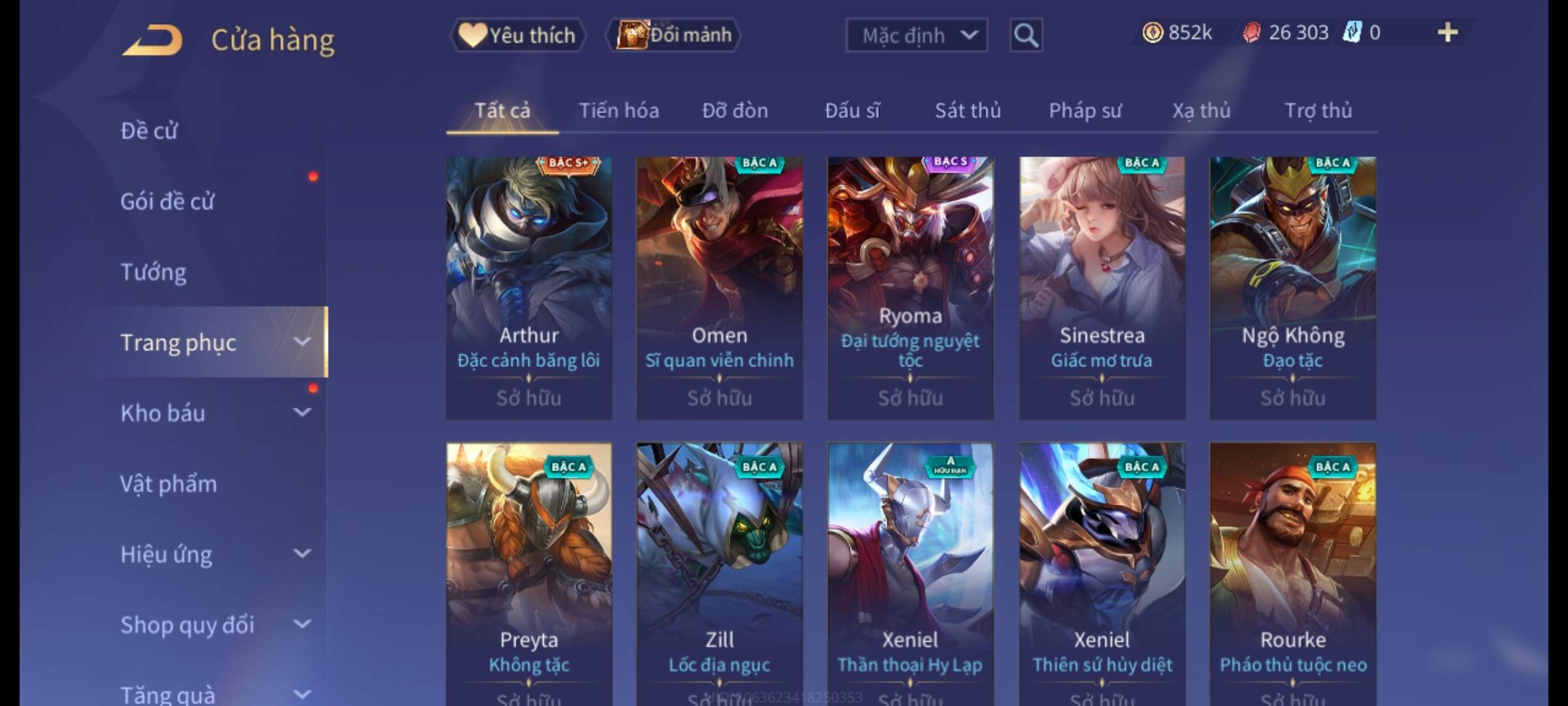The image size is (1568, 706).
Task: Expand the Kho báu sidebar section
Action: (302, 412)
